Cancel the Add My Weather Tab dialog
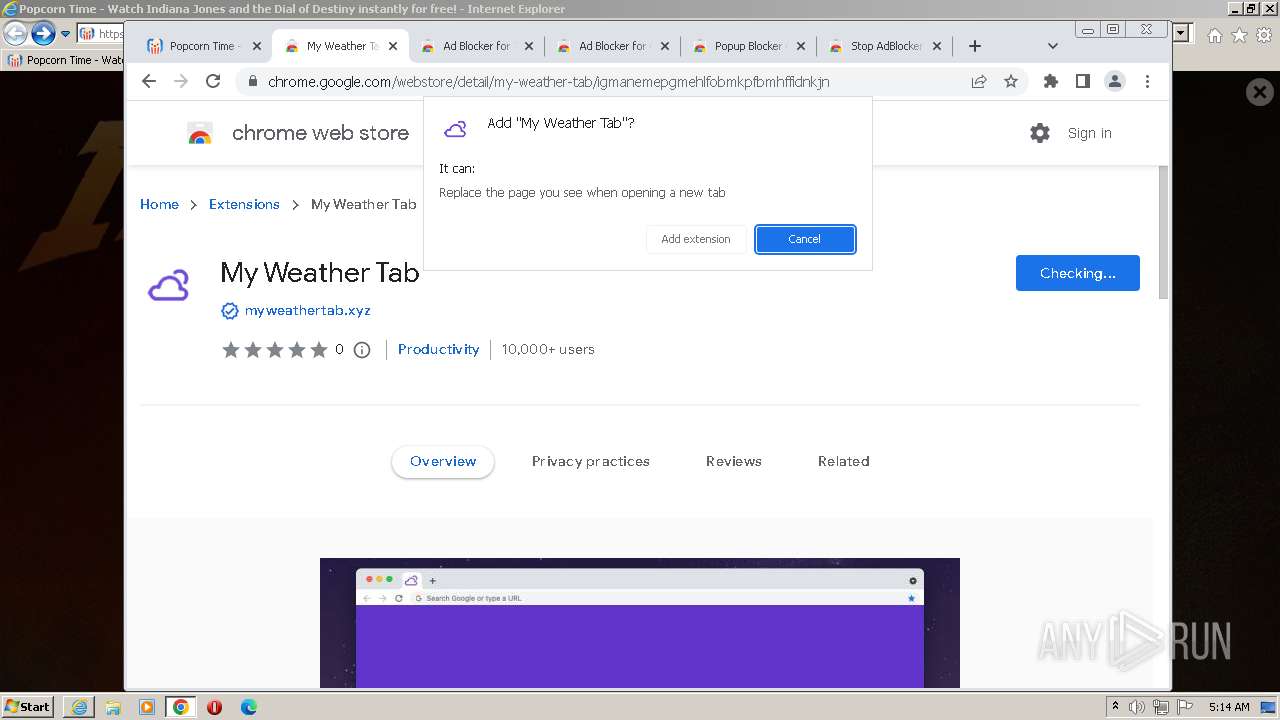The height and width of the screenshot is (720, 1280). (805, 239)
